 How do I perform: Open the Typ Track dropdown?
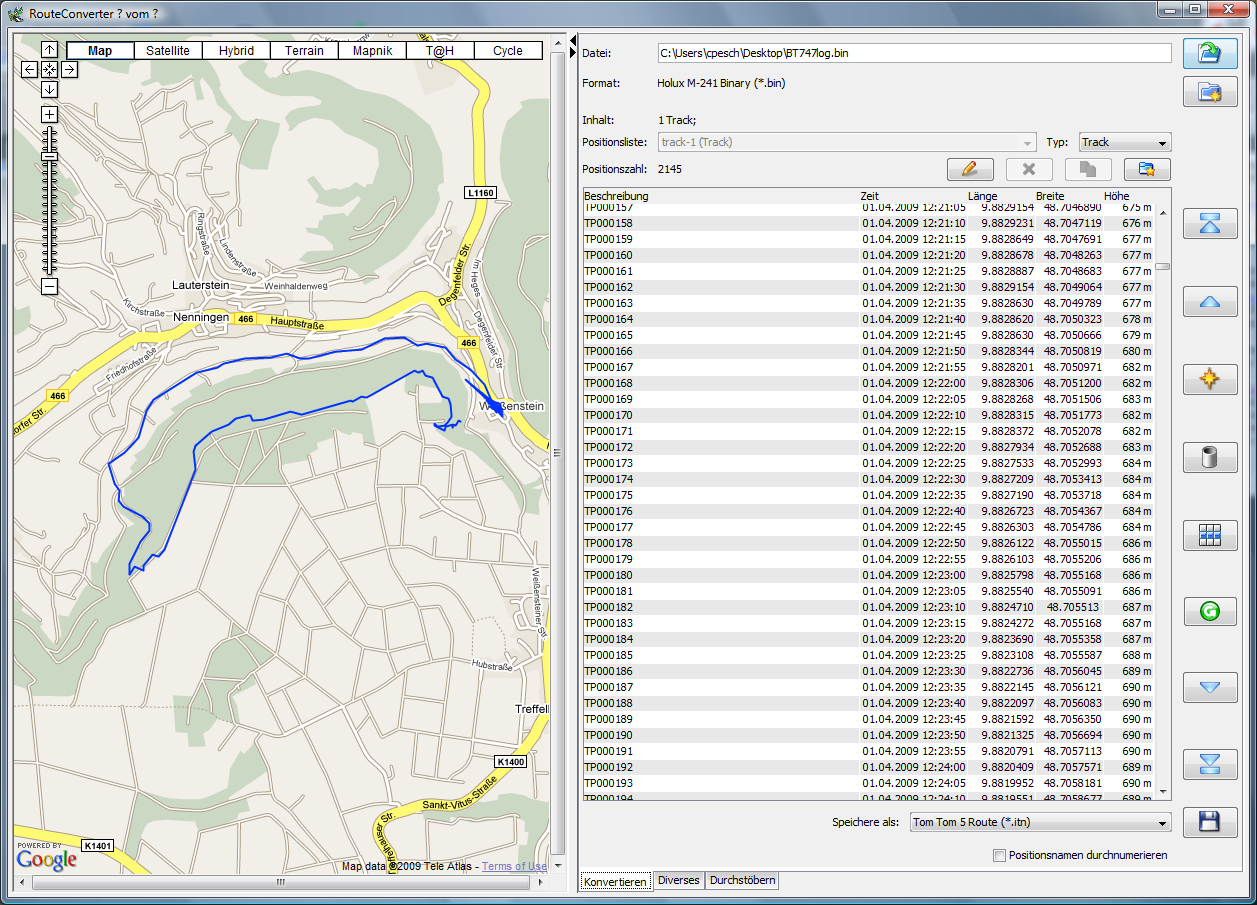click(x=1124, y=143)
